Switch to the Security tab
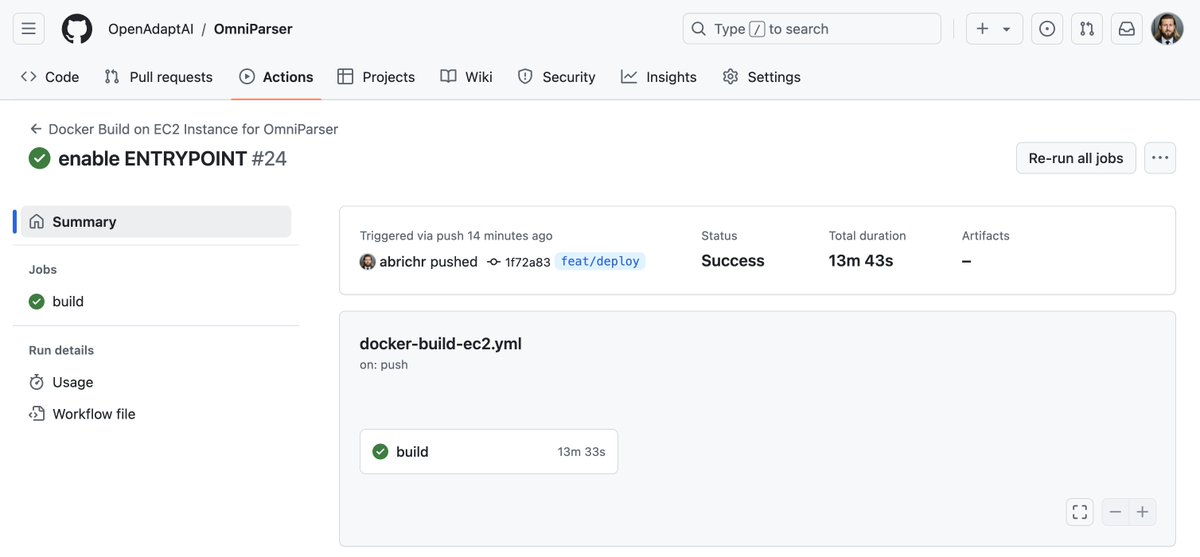 [556, 77]
